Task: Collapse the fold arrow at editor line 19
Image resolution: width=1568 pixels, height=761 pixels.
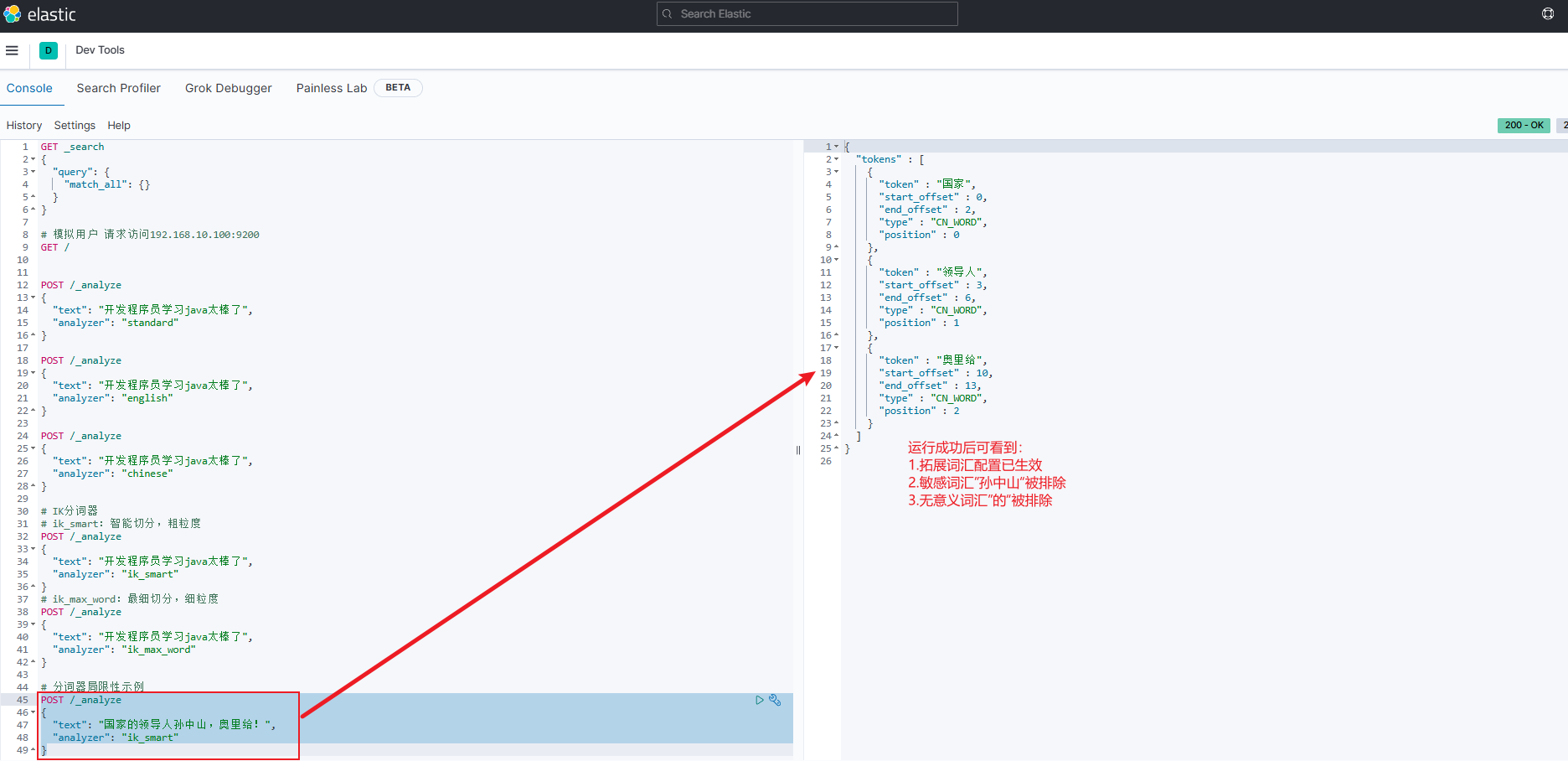Action: [33, 373]
